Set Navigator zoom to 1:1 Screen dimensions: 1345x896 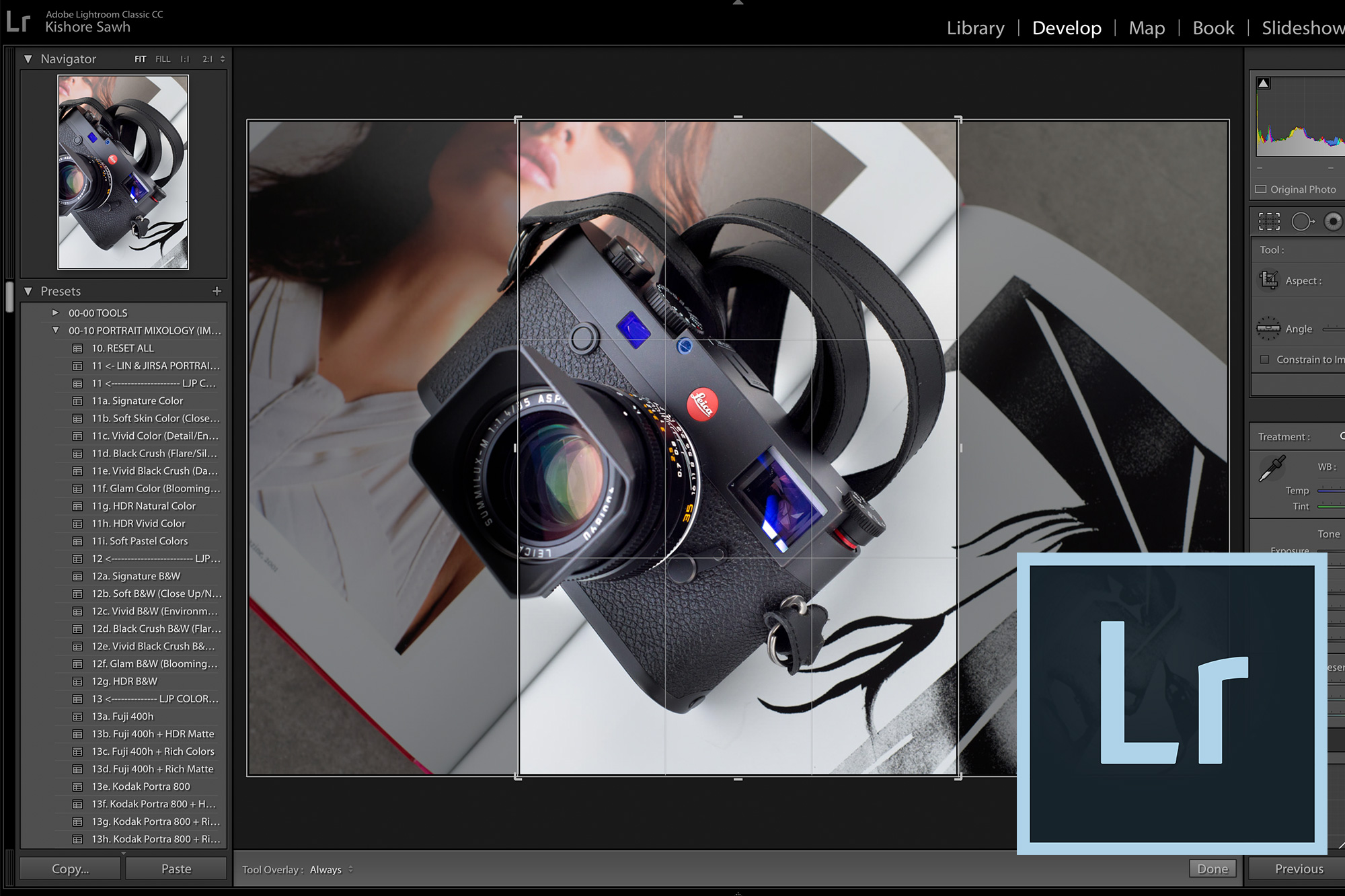184,59
